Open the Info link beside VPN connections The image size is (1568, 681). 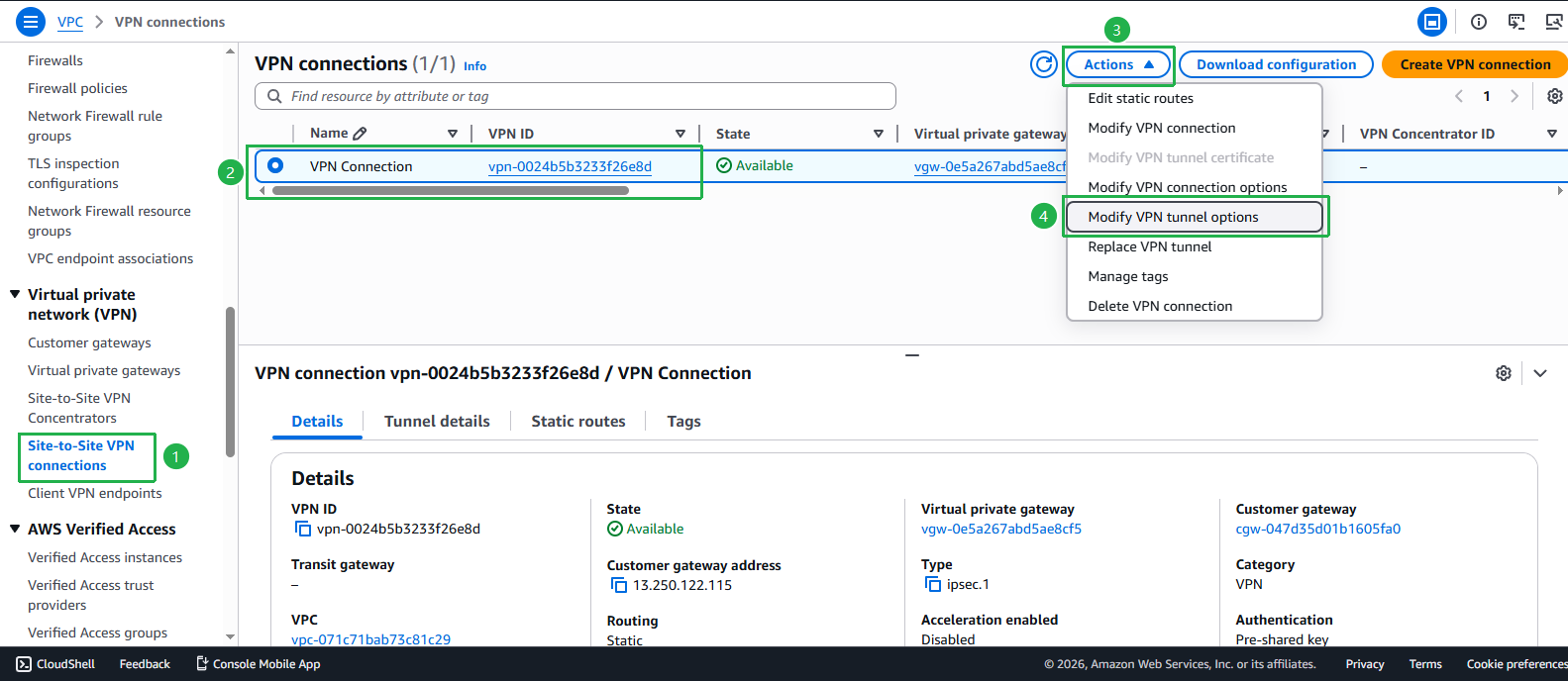(474, 66)
